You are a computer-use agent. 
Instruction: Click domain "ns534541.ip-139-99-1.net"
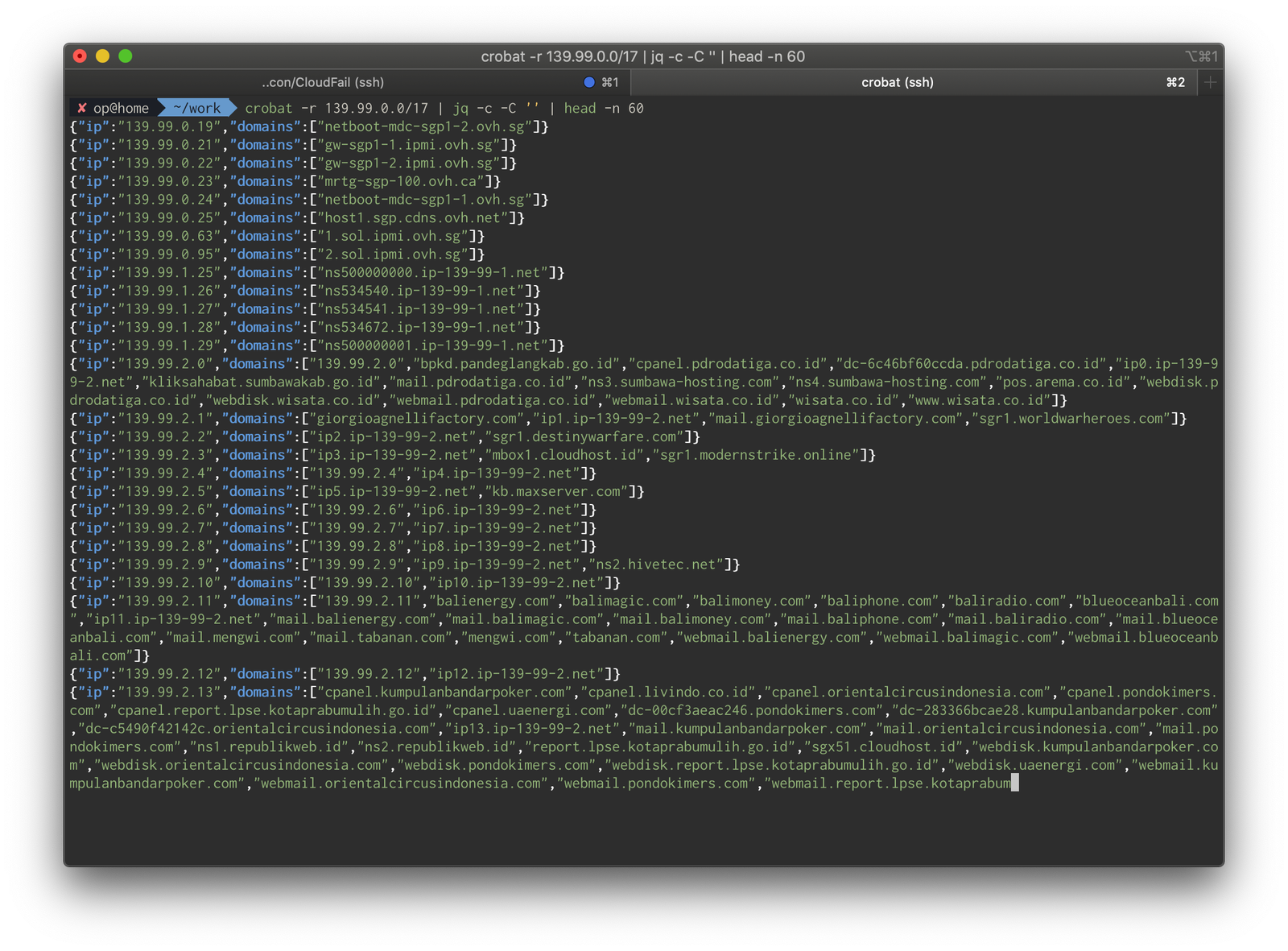click(424, 309)
